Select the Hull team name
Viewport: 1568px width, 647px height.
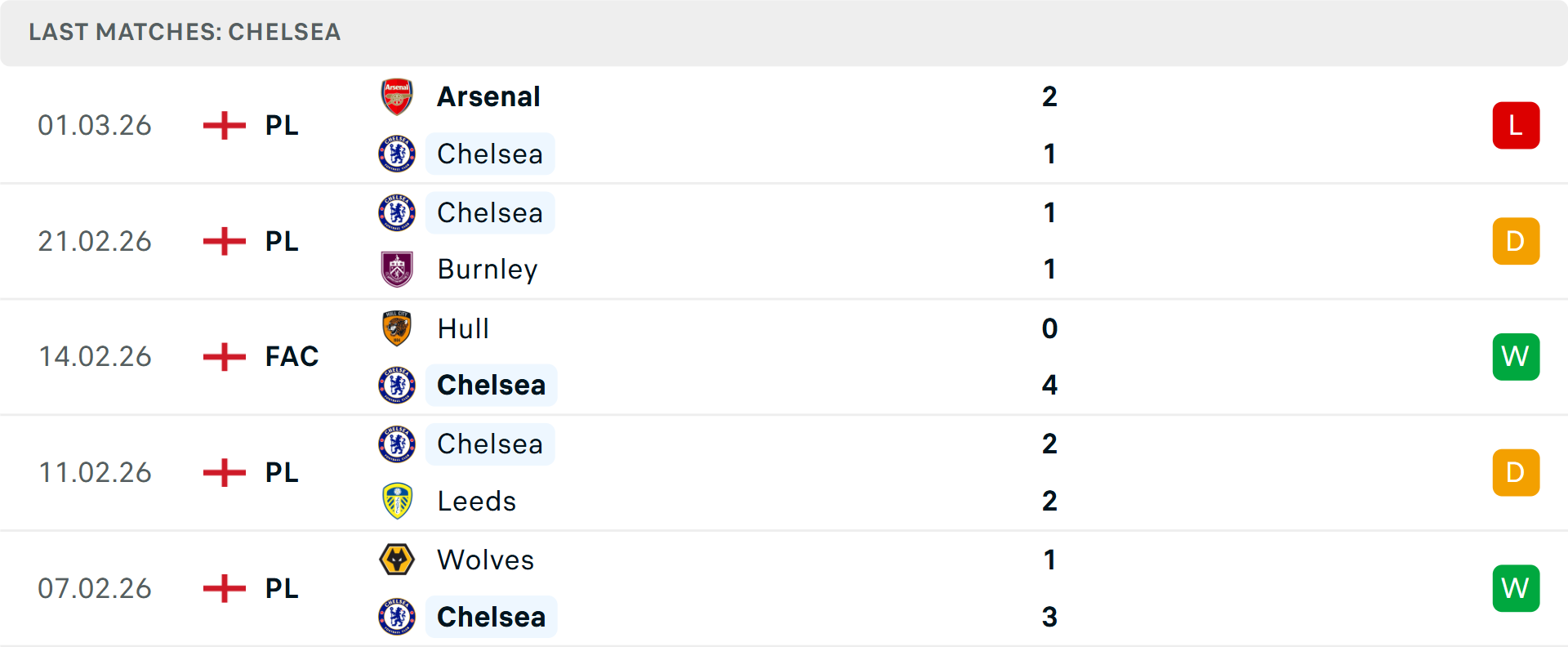[463, 328]
